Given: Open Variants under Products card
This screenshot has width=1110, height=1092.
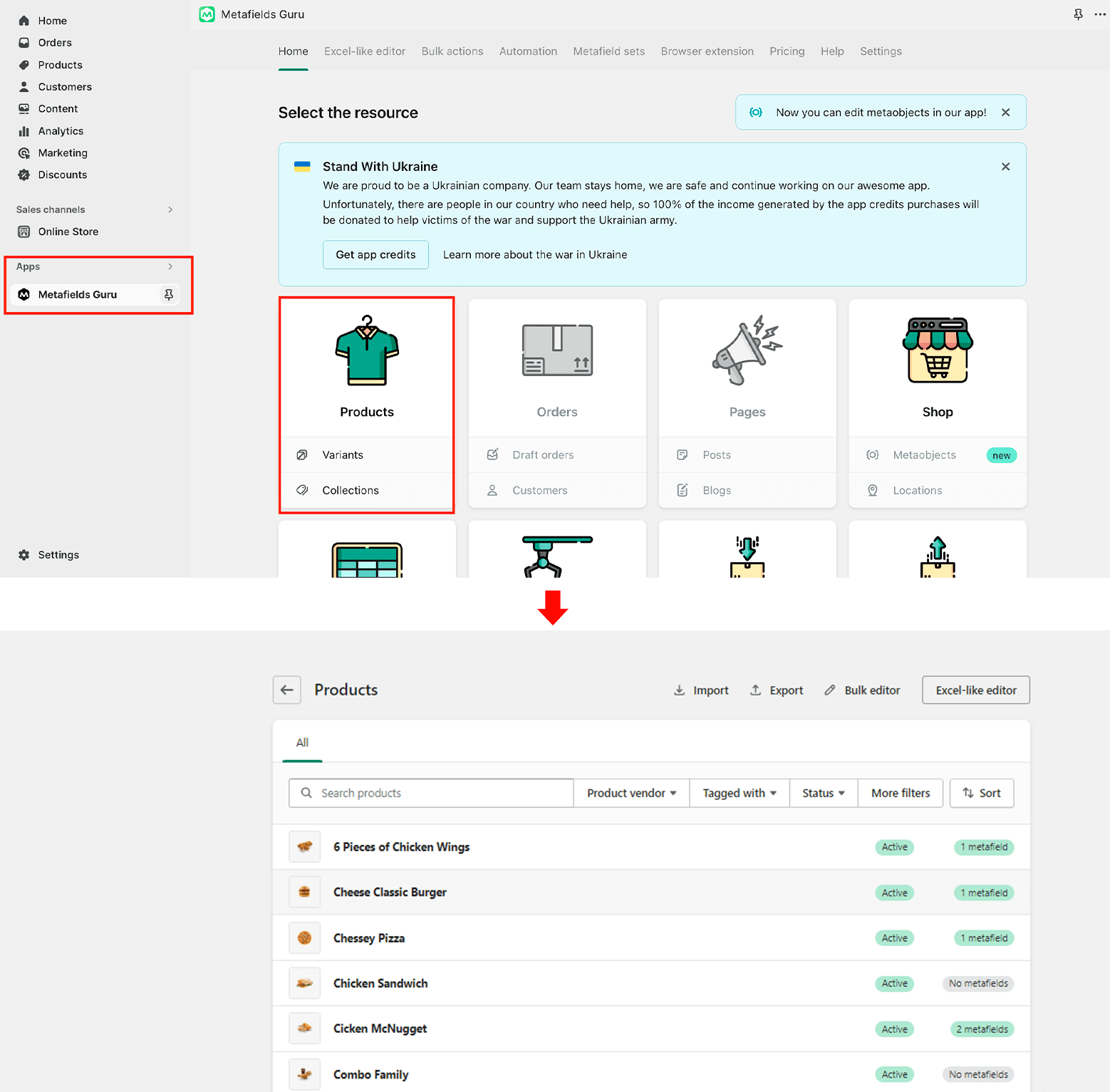Looking at the screenshot, I should 367,455.
